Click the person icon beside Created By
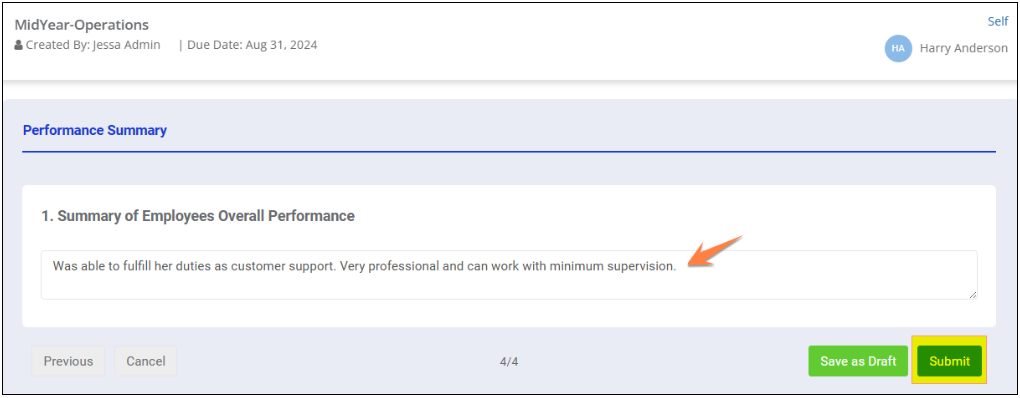This screenshot has width=1020, height=398. click(18, 46)
